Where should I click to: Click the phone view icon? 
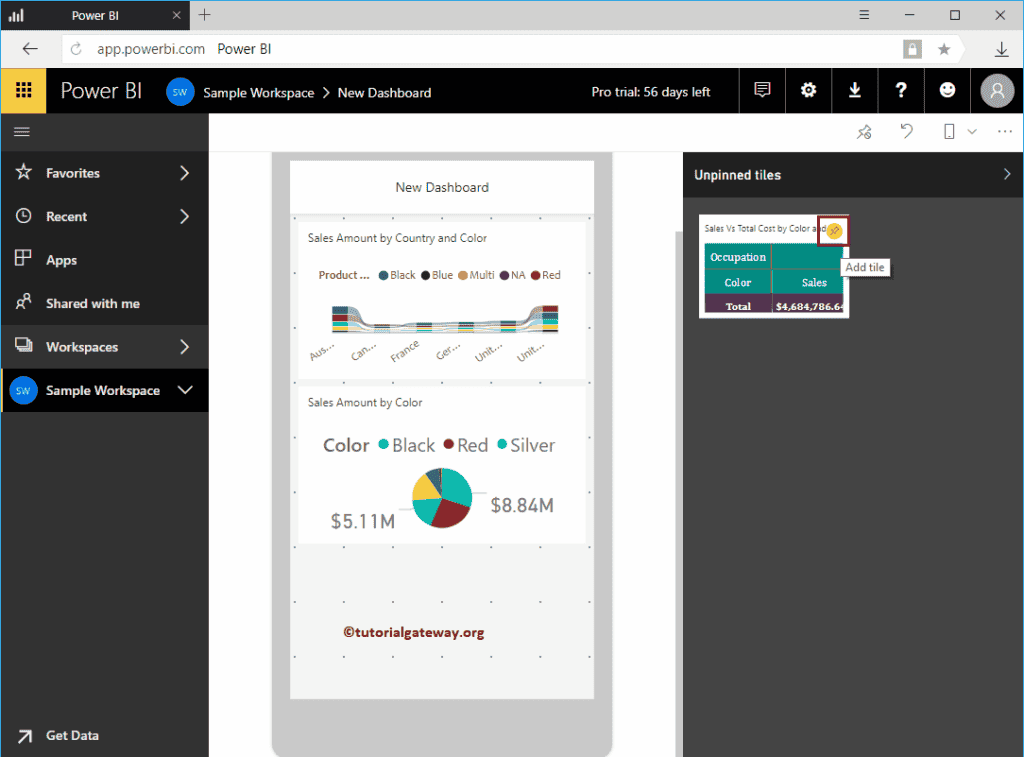pos(949,132)
